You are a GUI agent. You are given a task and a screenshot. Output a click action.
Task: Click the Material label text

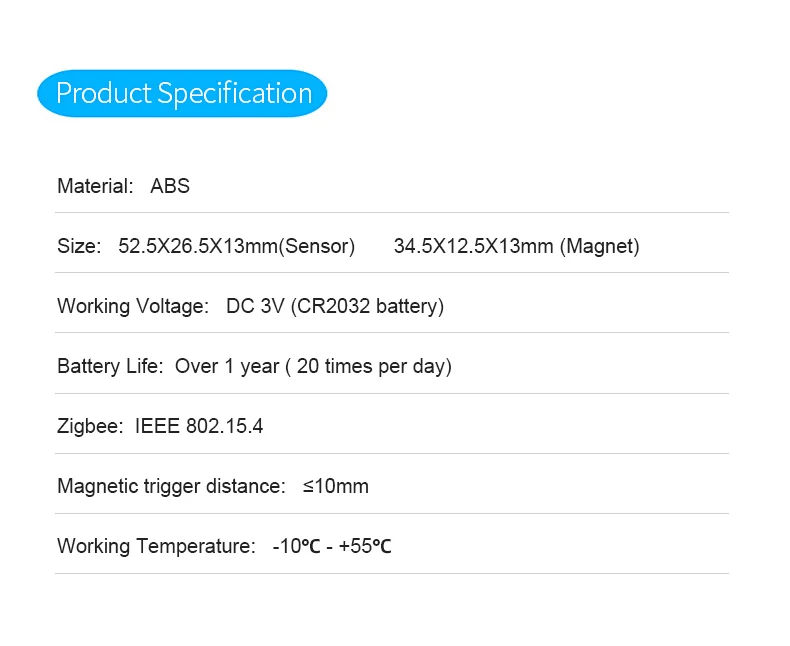tap(94, 186)
